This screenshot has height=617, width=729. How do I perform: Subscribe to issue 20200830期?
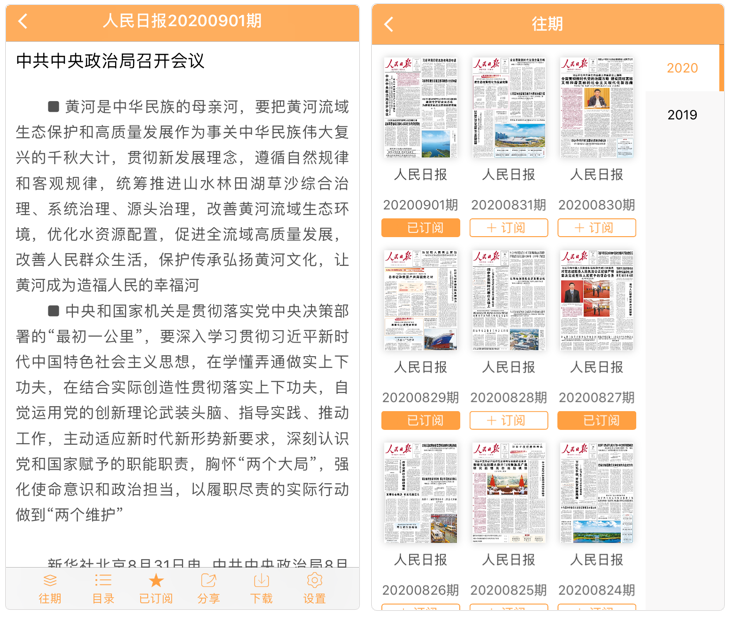(596, 228)
